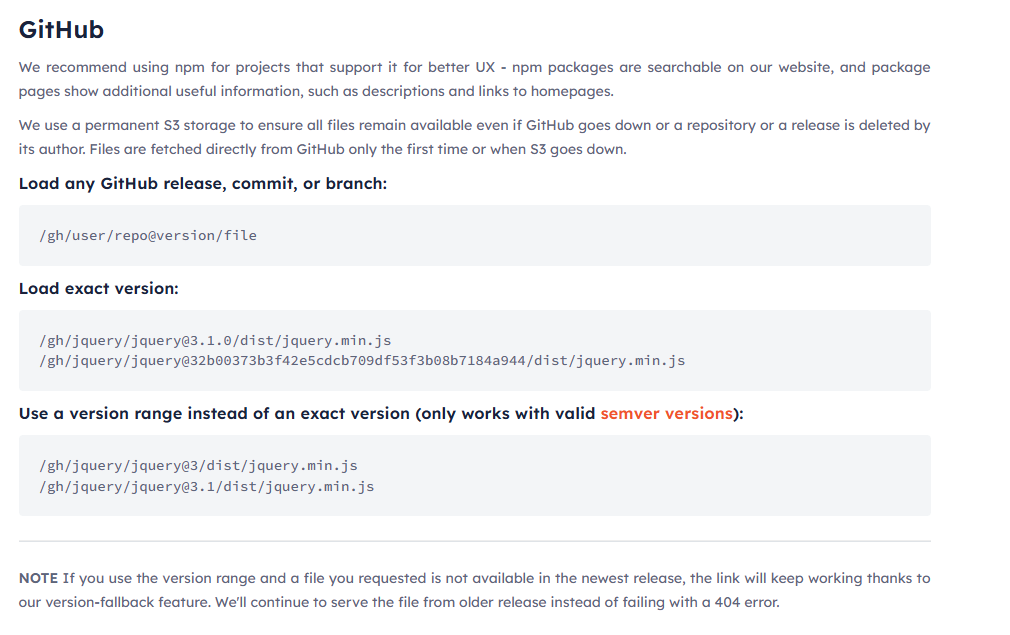Click the 'We recommend using npm' paragraph
The image size is (1010, 635).
pyautogui.click(x=474, y=79)
